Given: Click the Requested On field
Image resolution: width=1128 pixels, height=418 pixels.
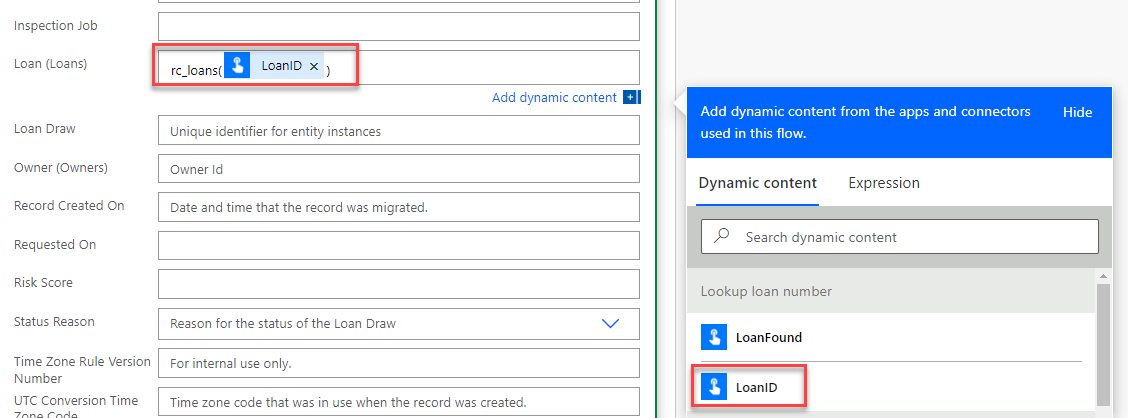Looking at the screenshot, I should click(398, 245).
